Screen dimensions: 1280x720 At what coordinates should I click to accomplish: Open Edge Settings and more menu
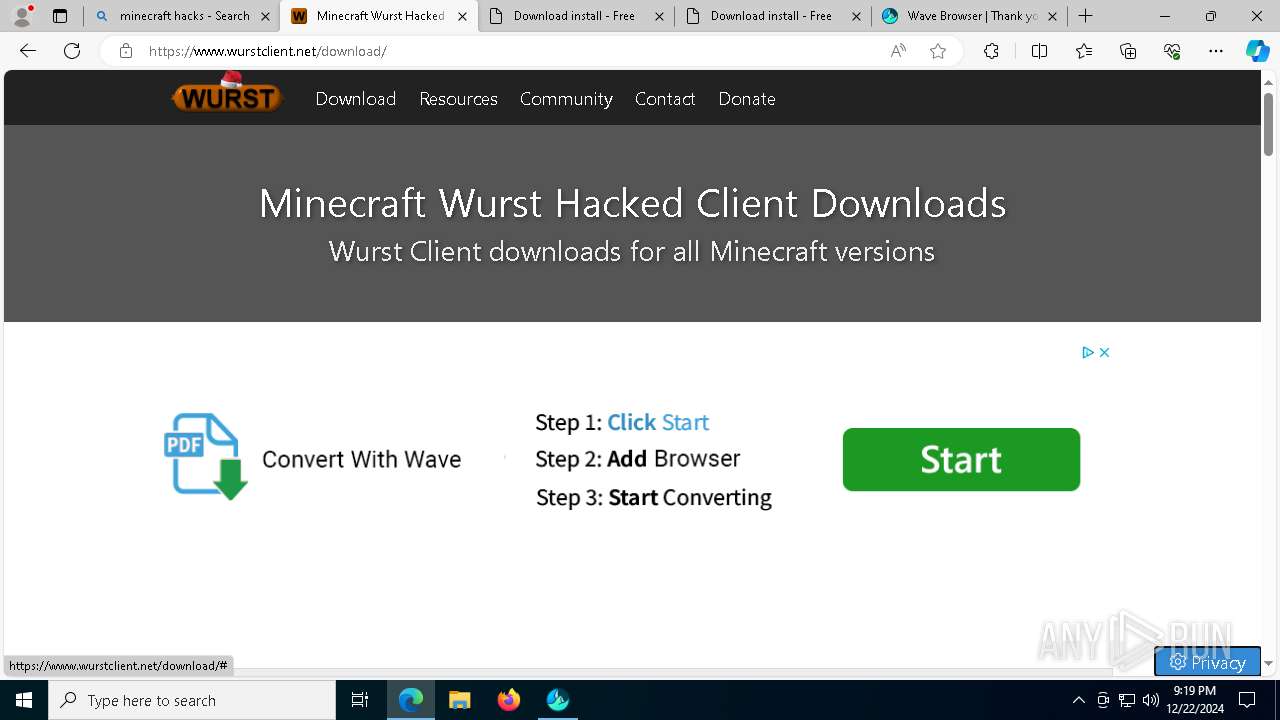pyautogui.click(x=1216, y=51)
